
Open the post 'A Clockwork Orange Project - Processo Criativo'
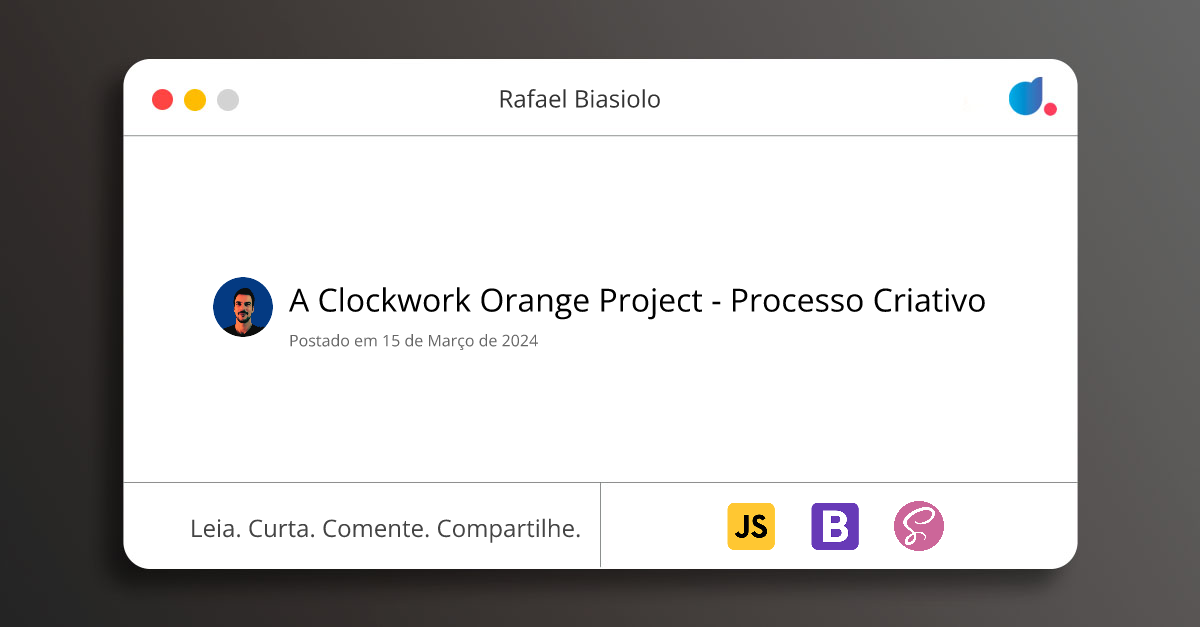637,300
